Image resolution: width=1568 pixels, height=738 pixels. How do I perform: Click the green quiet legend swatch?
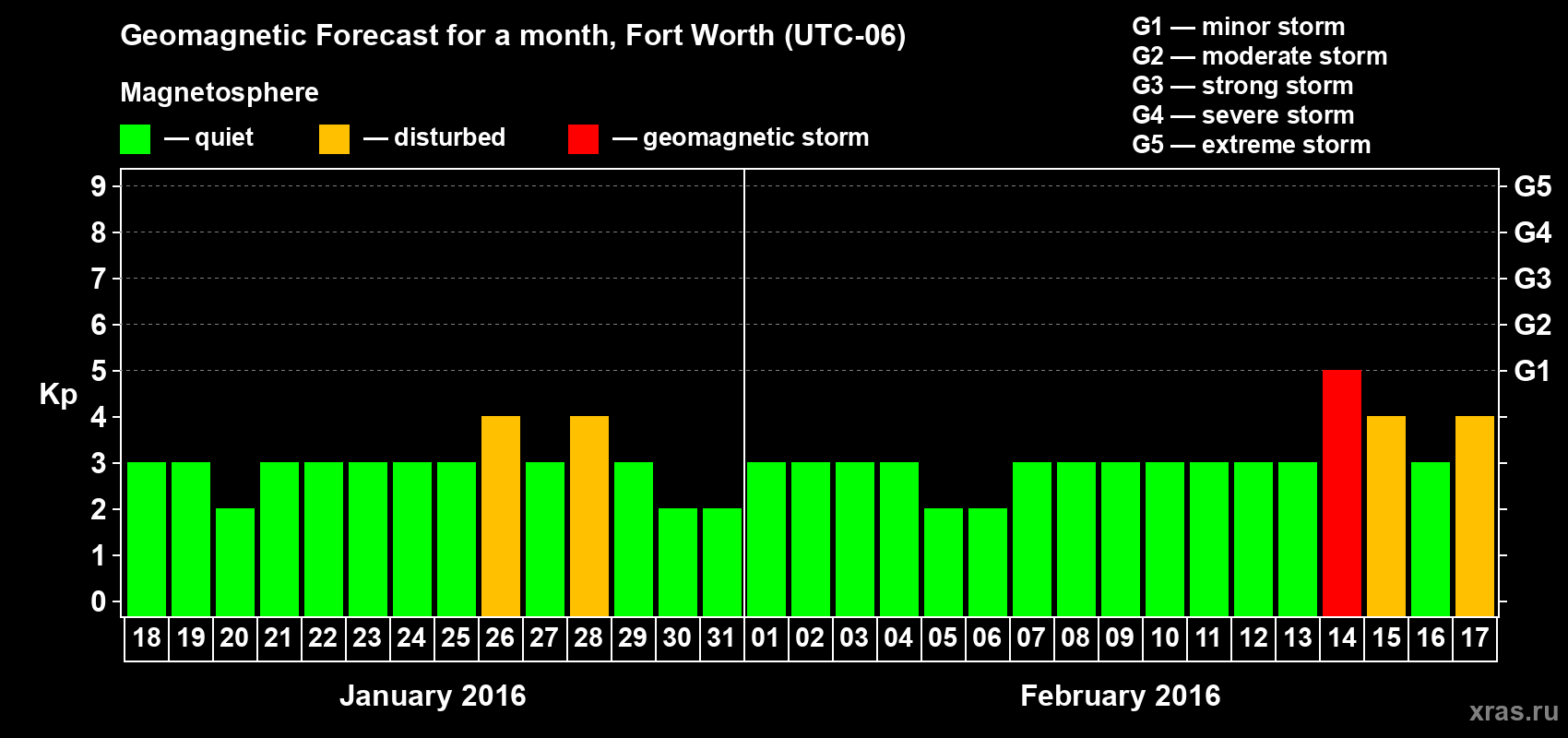(135, 139)
